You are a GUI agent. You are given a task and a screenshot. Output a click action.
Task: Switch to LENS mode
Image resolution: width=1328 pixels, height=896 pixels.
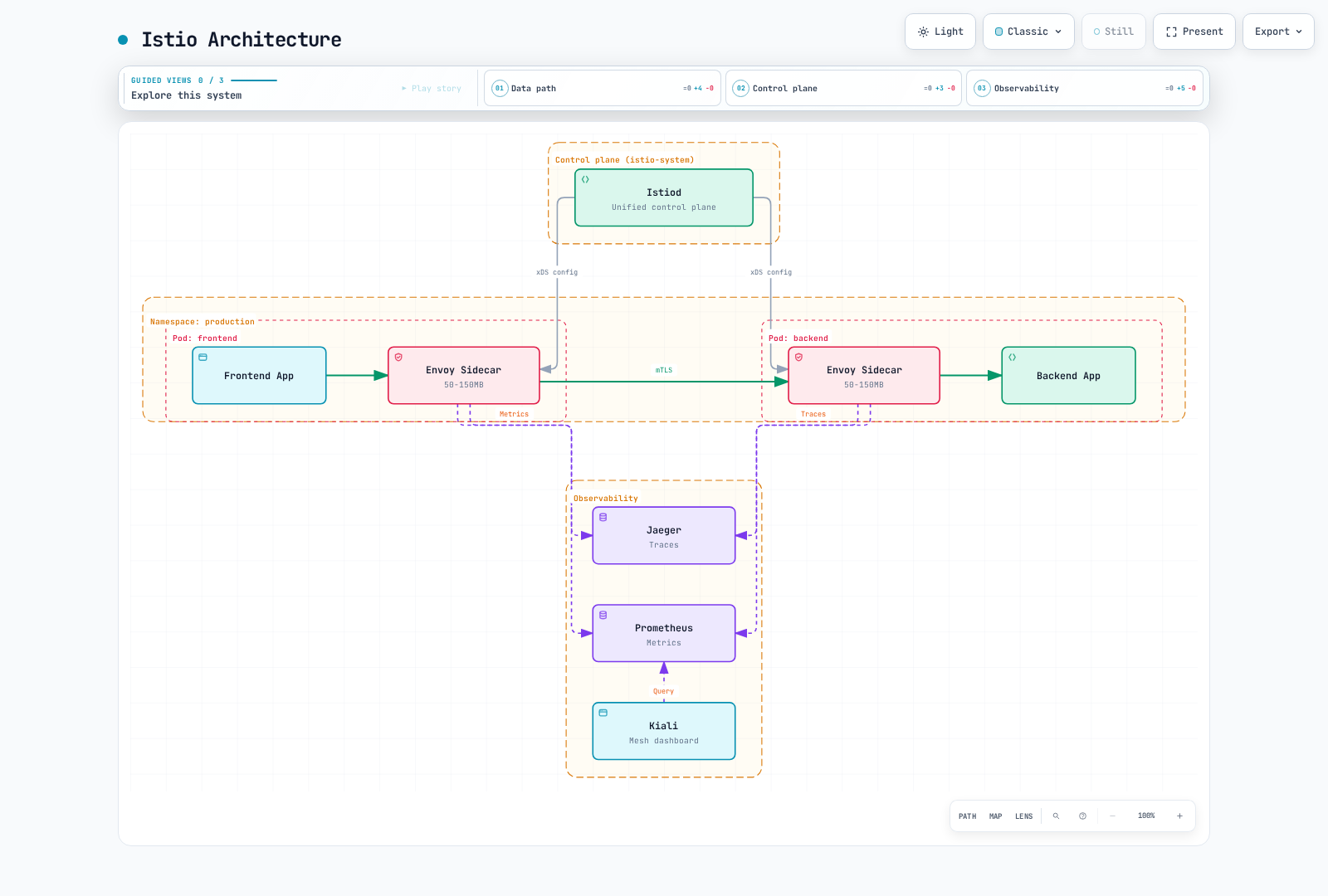point(1024,816)
